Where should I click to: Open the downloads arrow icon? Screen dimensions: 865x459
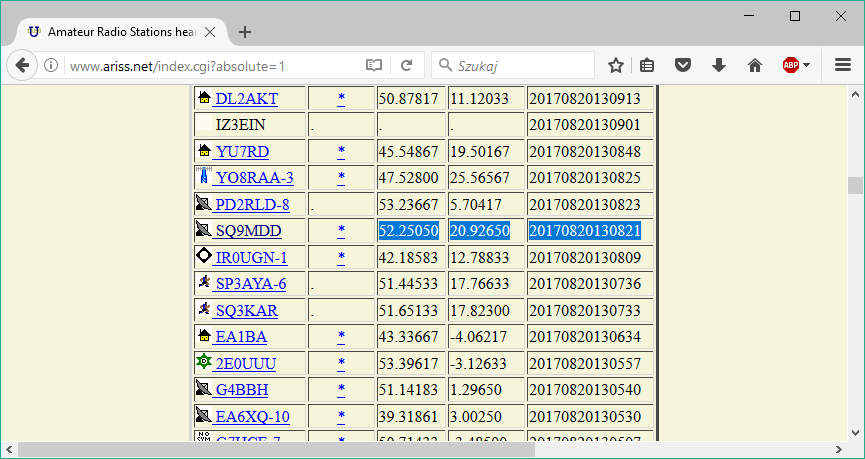[719, 66]
